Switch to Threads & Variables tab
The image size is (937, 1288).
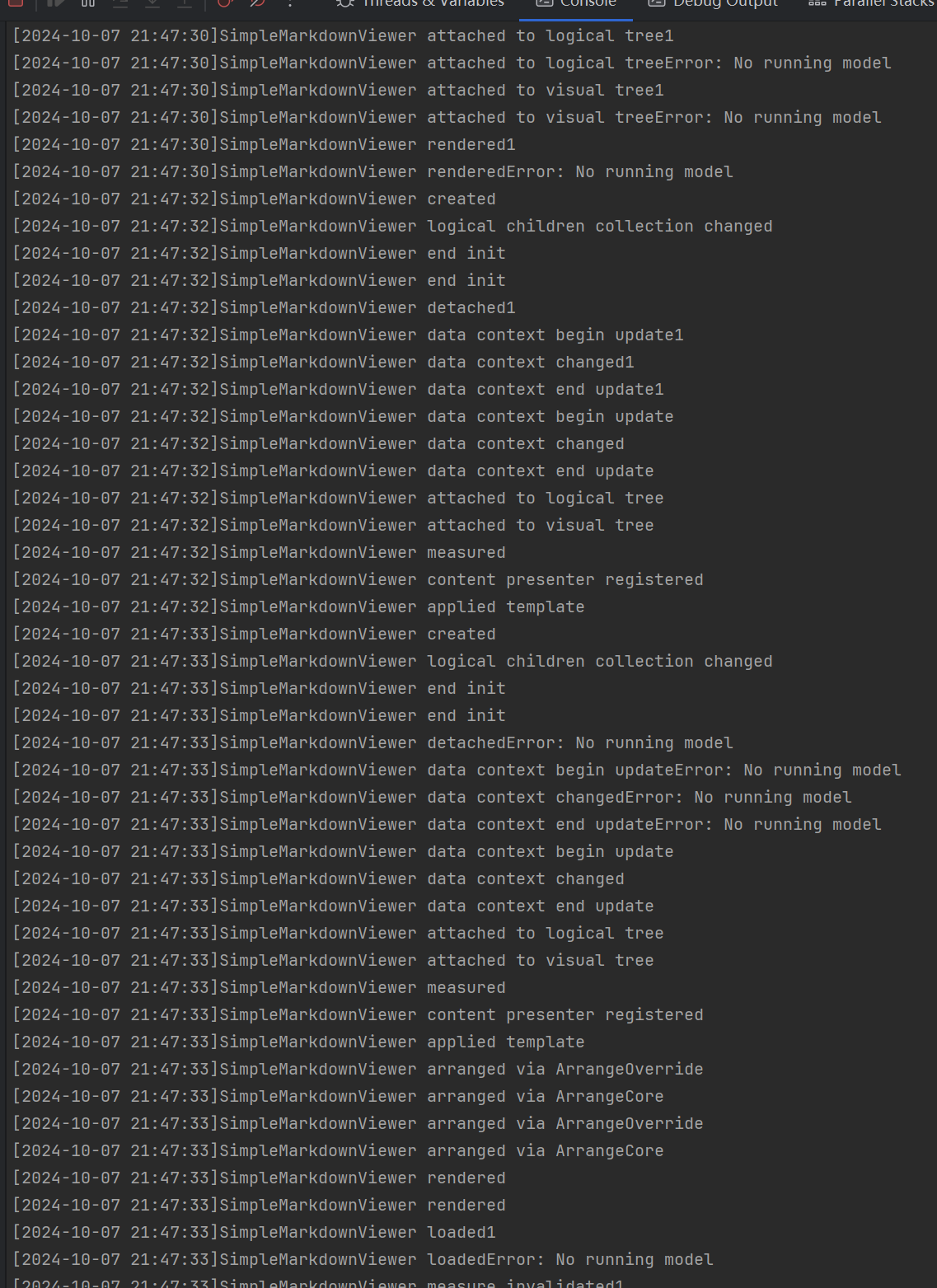[433, 3]
